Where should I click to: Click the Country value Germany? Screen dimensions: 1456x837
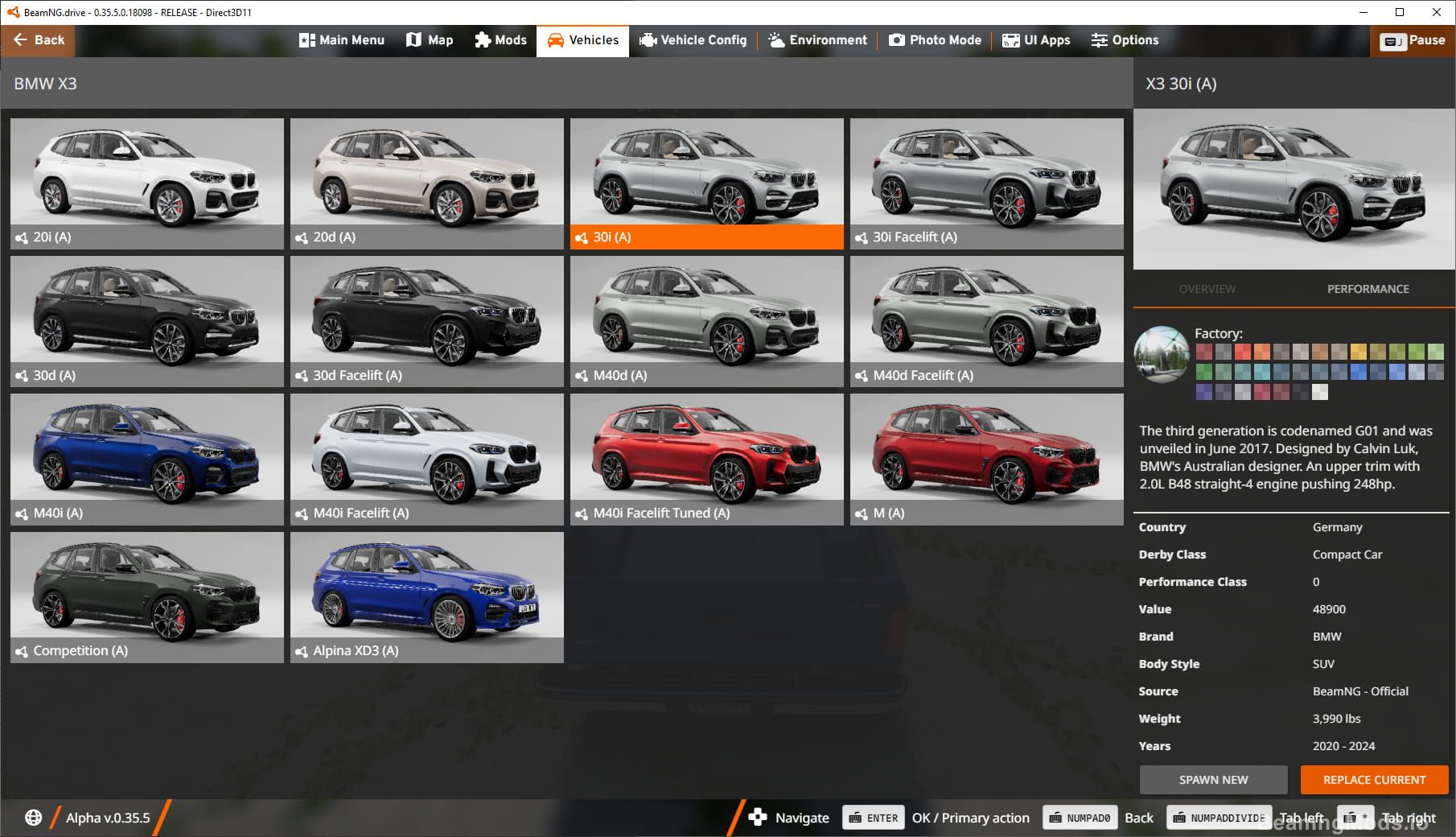(1338, 527)
